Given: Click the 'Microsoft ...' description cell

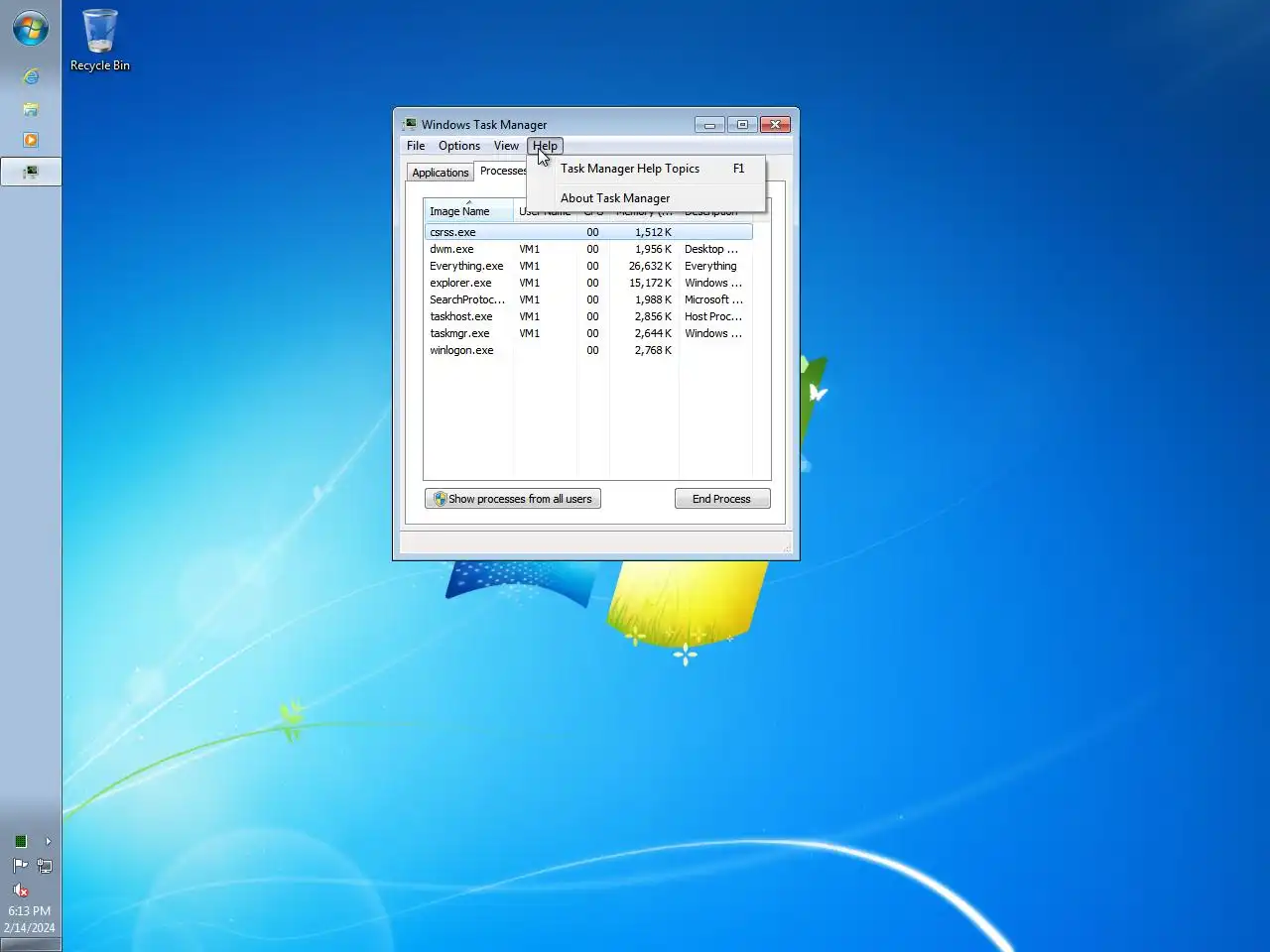Looking at the screenshot, I should tap(713, 299).
